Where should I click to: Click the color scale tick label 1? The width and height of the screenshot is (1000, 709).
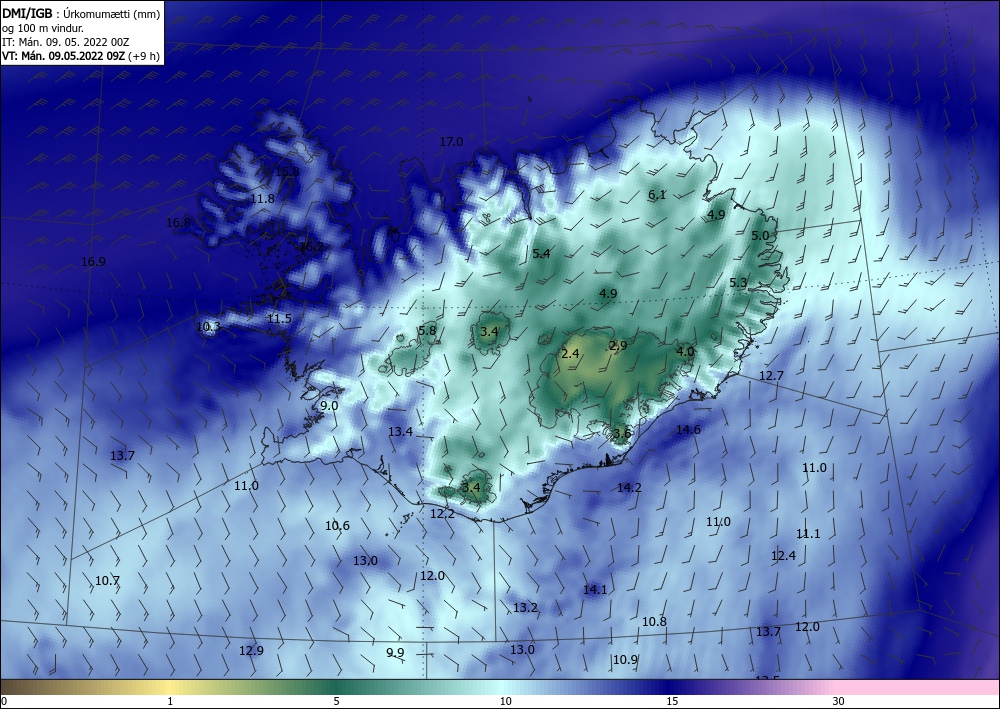click(170, 701)
